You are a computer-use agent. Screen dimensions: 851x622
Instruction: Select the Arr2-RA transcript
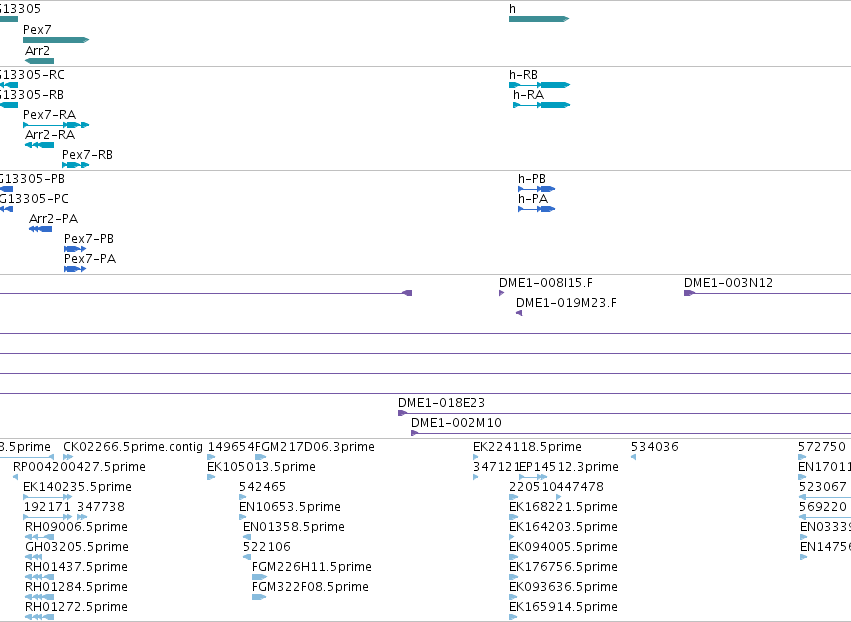(x=40, y=145)
